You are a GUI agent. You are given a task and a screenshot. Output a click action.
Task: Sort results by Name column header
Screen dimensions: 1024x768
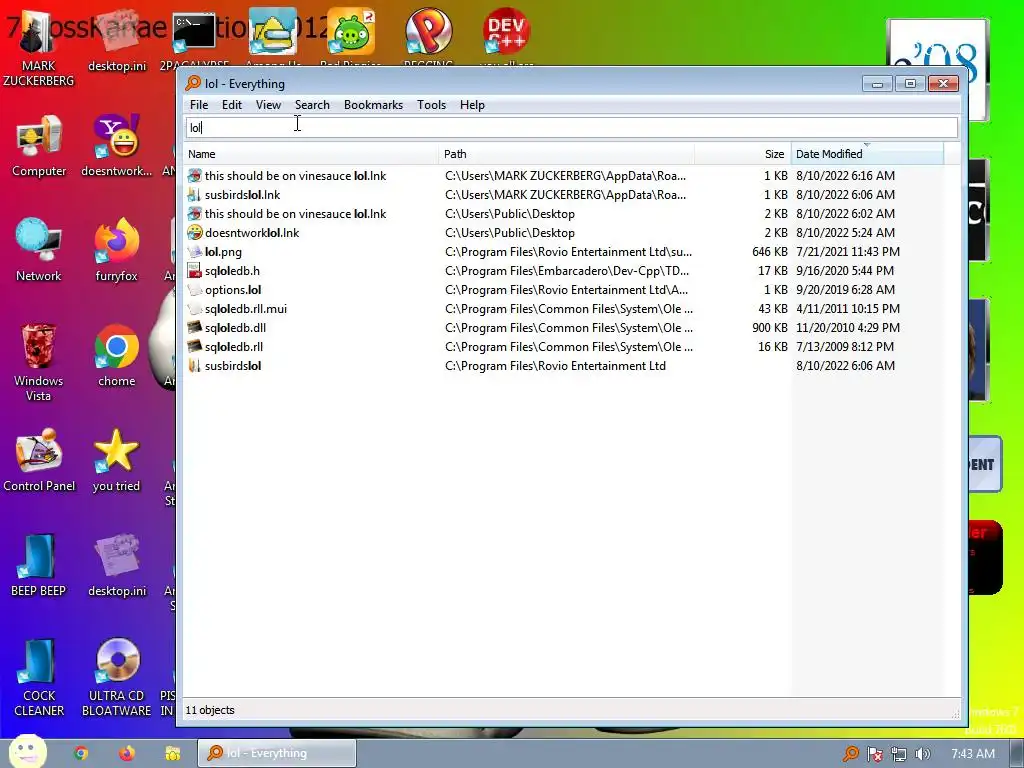(x=311, y=154)
